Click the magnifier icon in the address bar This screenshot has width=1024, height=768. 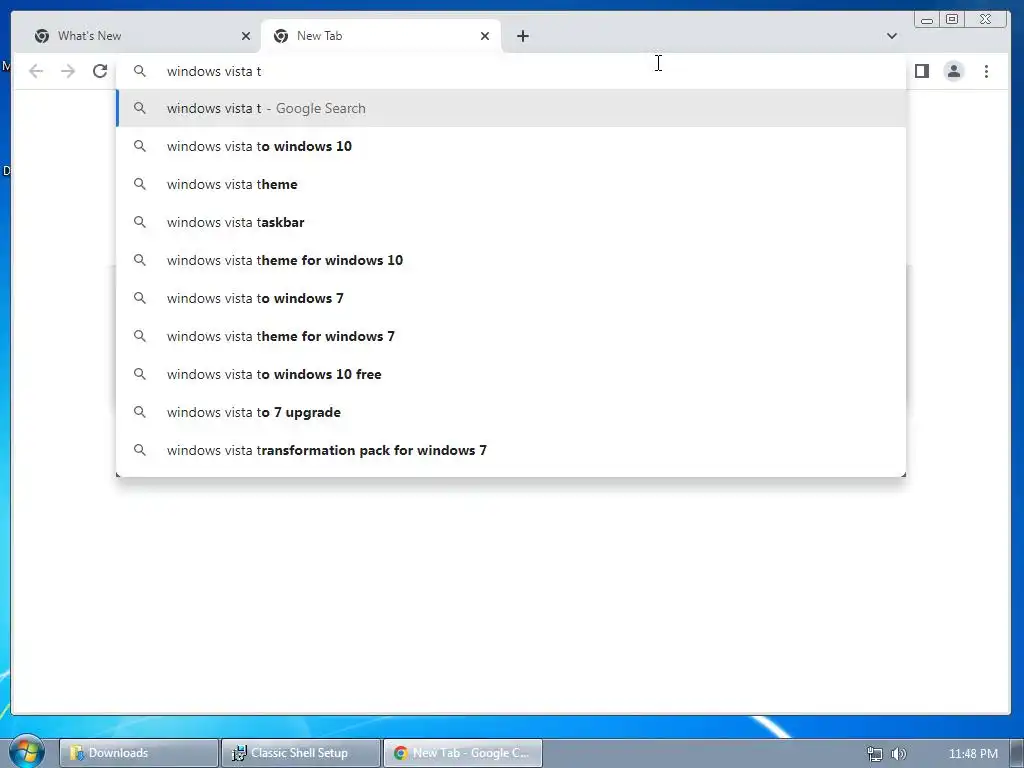pyautogui.click(x=140, y=71)
